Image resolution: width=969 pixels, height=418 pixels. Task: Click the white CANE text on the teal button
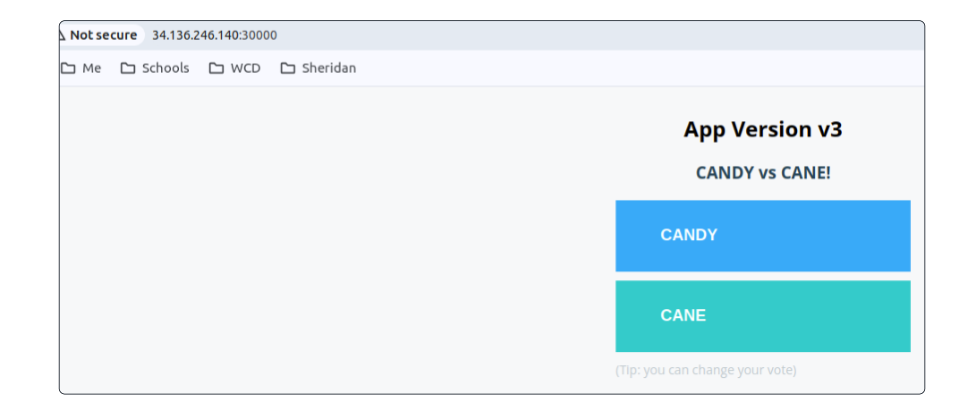683,316
